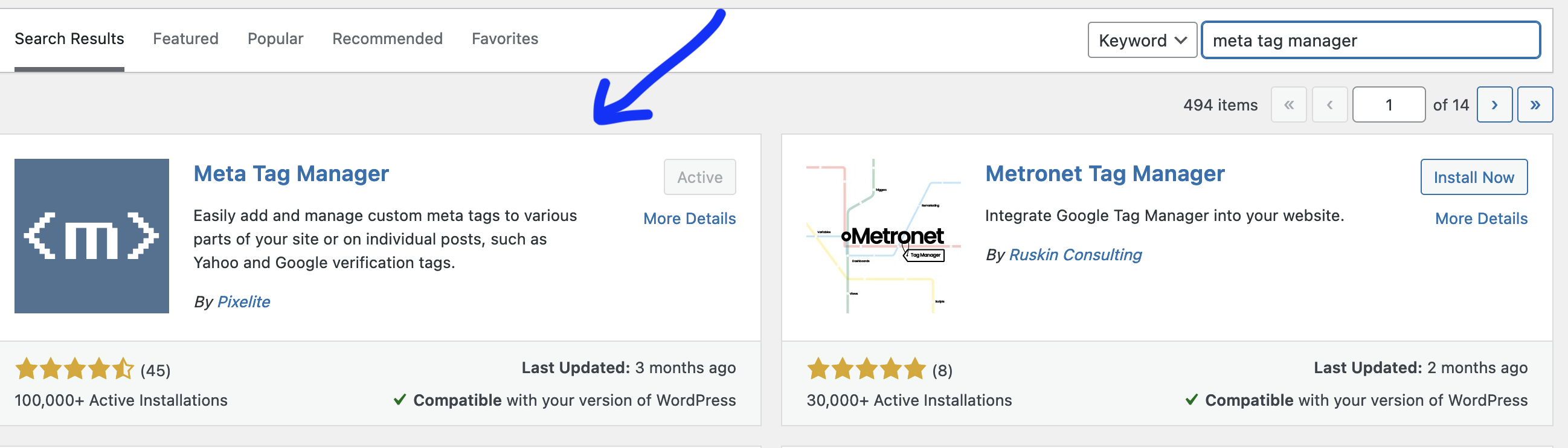Go to the previous results page
This screenshot has height=448, width=1568.
tap(1330, 104)
